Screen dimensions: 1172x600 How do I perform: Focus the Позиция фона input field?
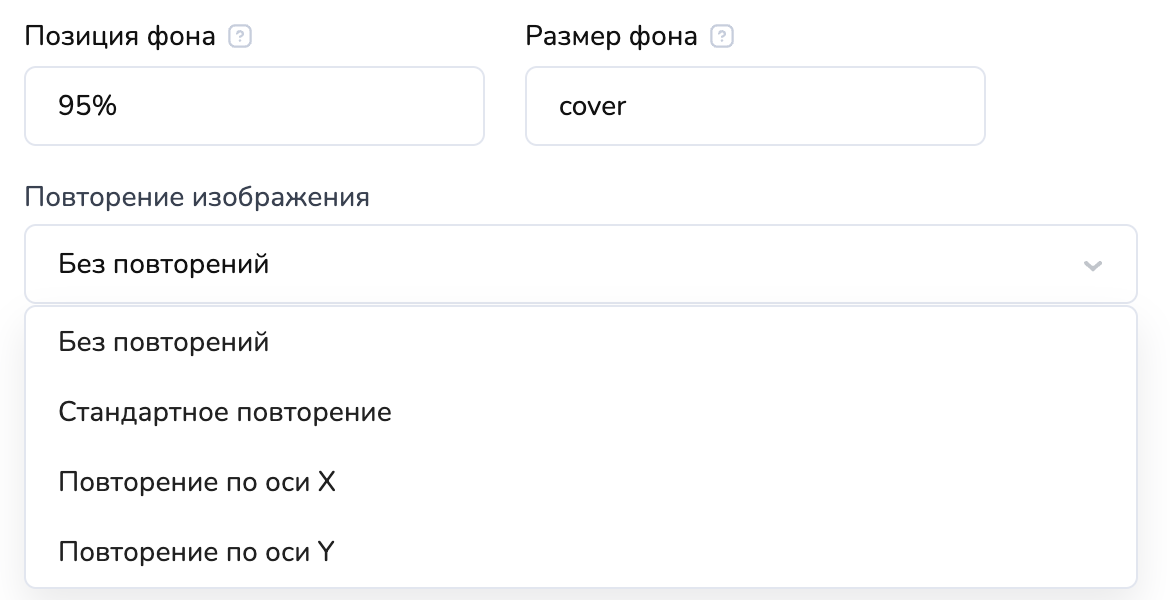(x=254, y=106)
